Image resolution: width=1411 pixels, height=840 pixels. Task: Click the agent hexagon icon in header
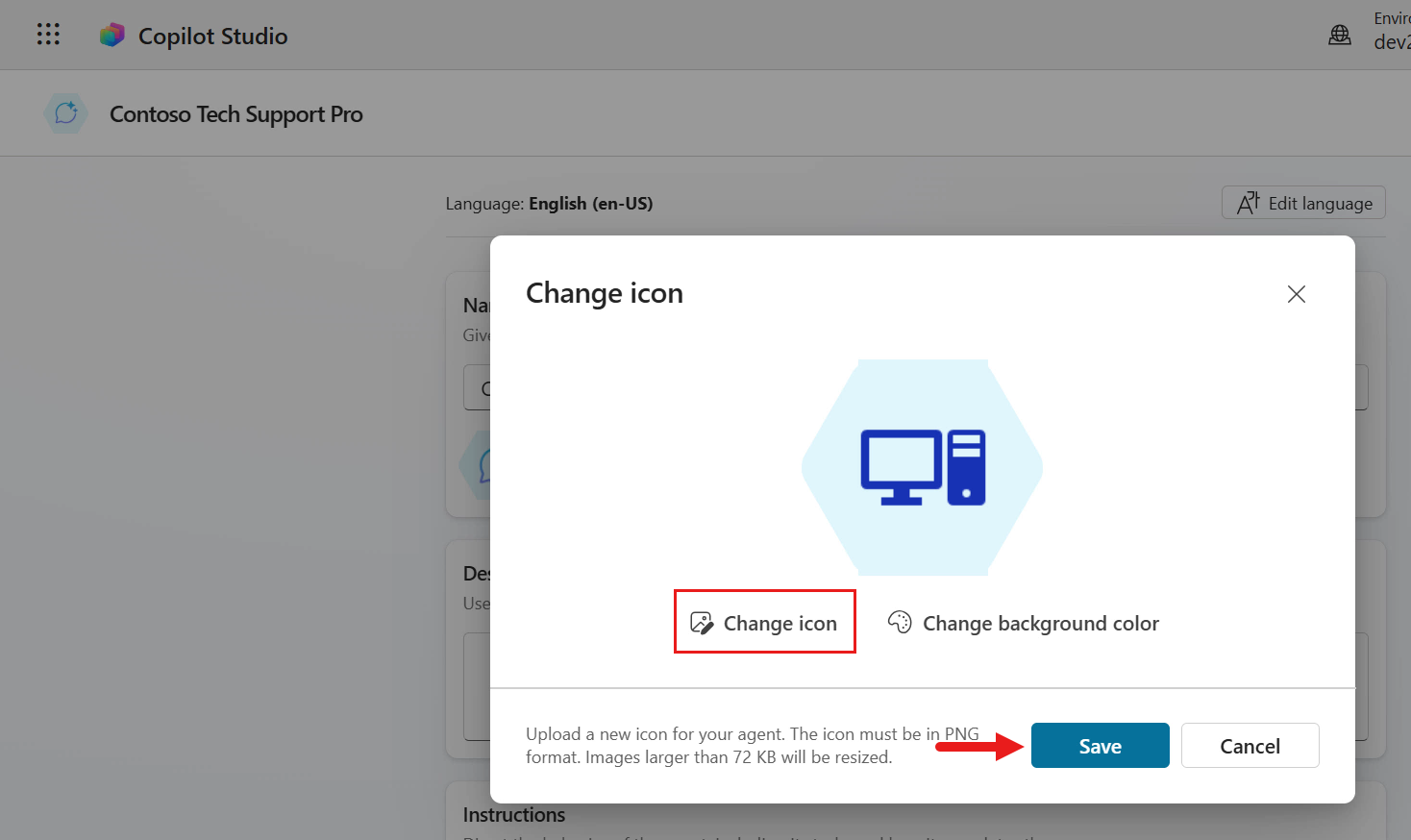point(66,114)
